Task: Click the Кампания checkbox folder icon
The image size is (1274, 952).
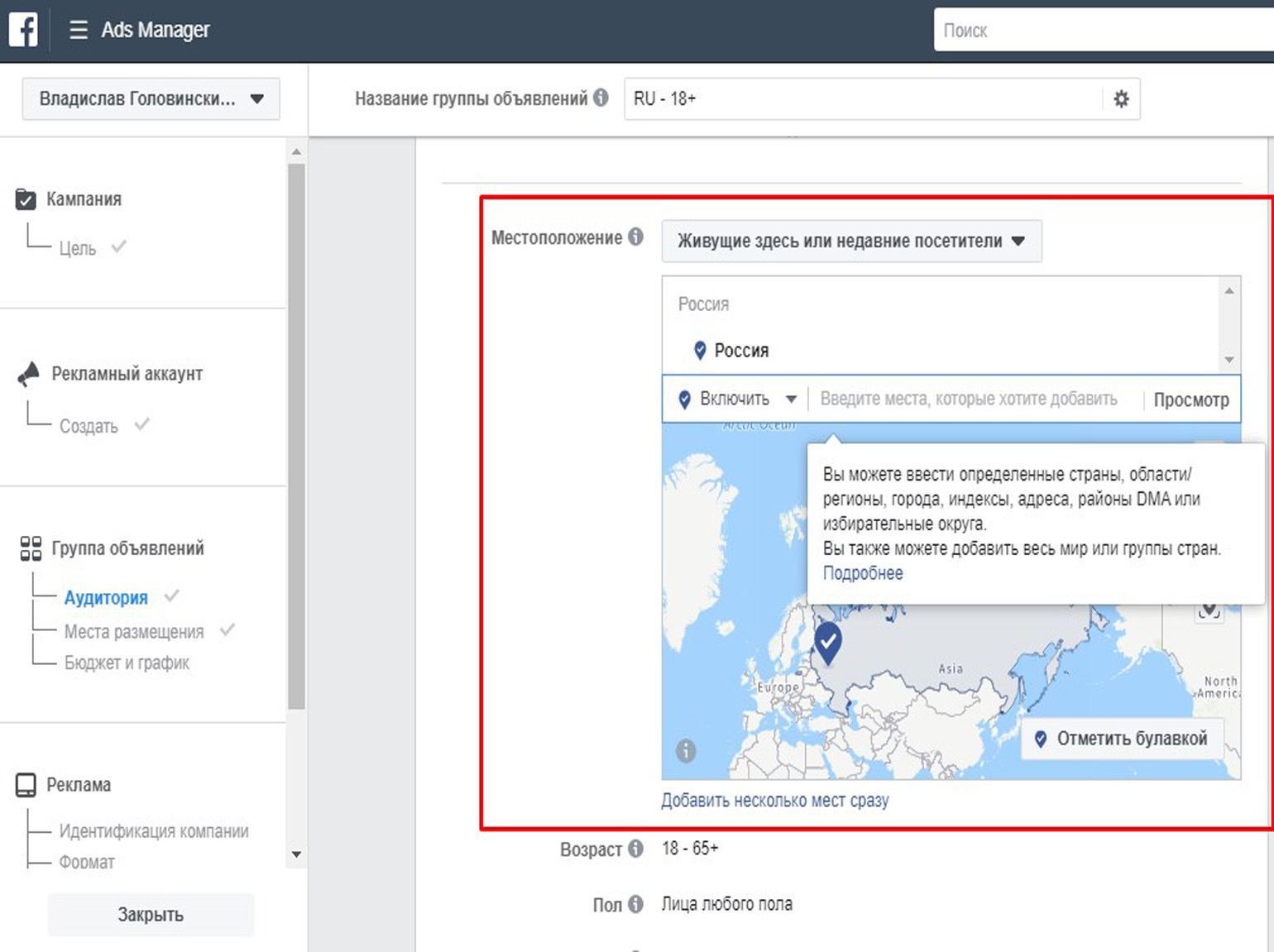Action: click(26, 199)
